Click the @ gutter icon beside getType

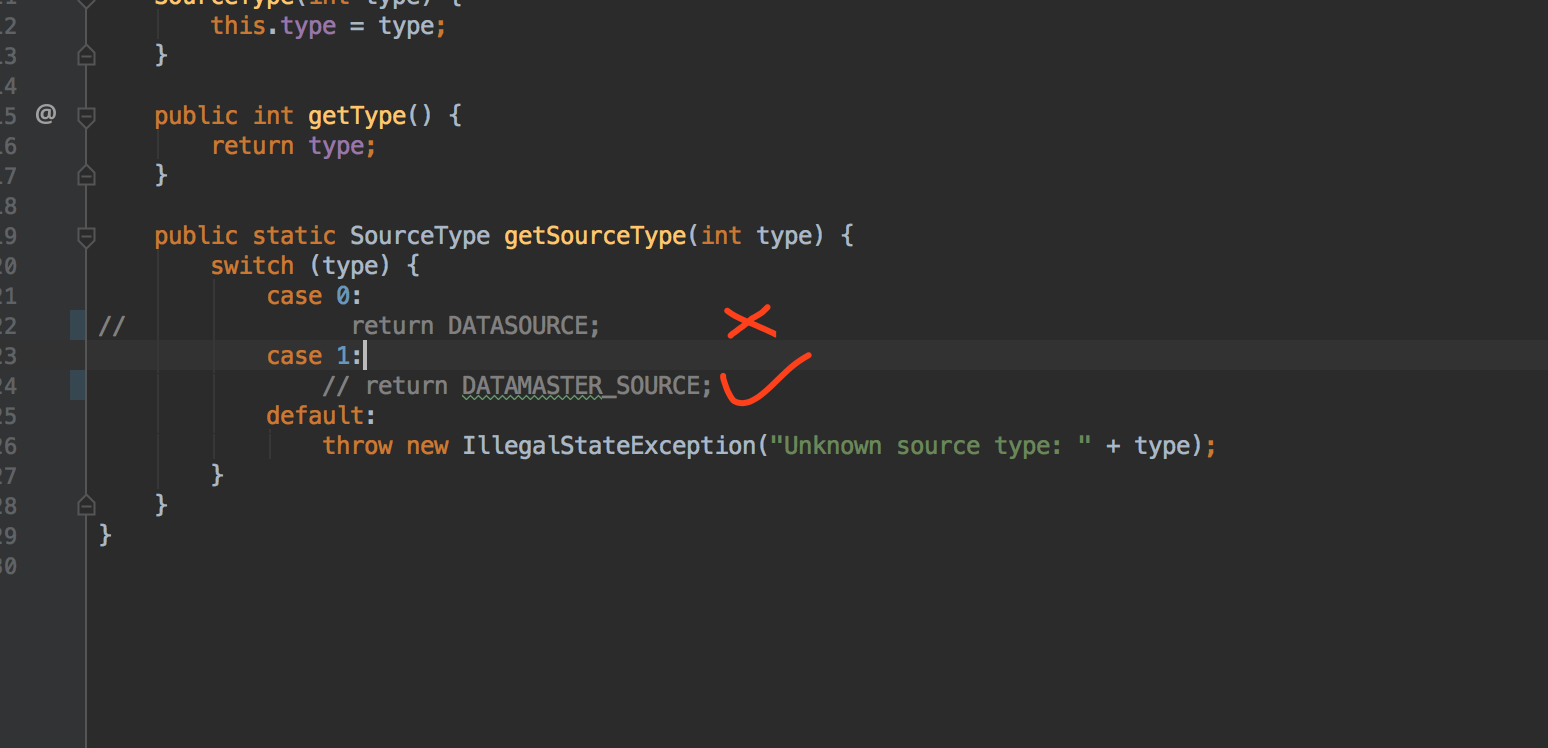46,115
